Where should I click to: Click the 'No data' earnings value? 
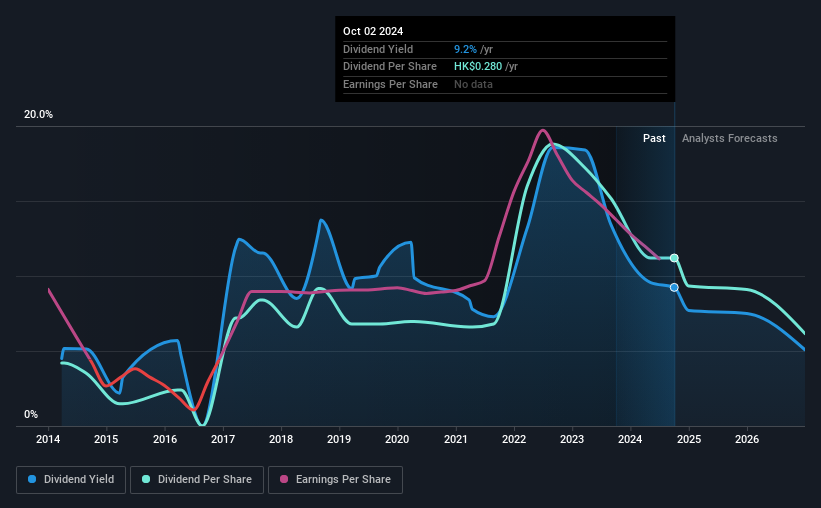(473, 84)
